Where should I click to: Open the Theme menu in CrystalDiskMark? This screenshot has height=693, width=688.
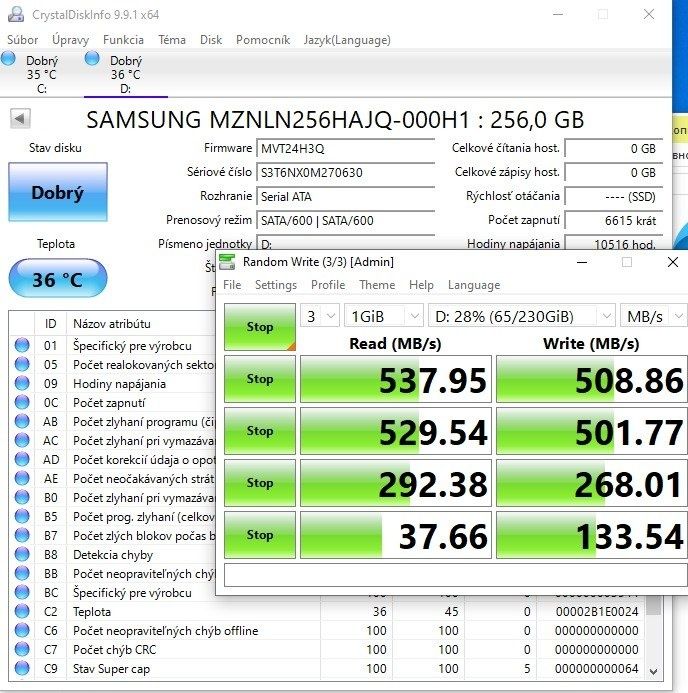(377, 285)
